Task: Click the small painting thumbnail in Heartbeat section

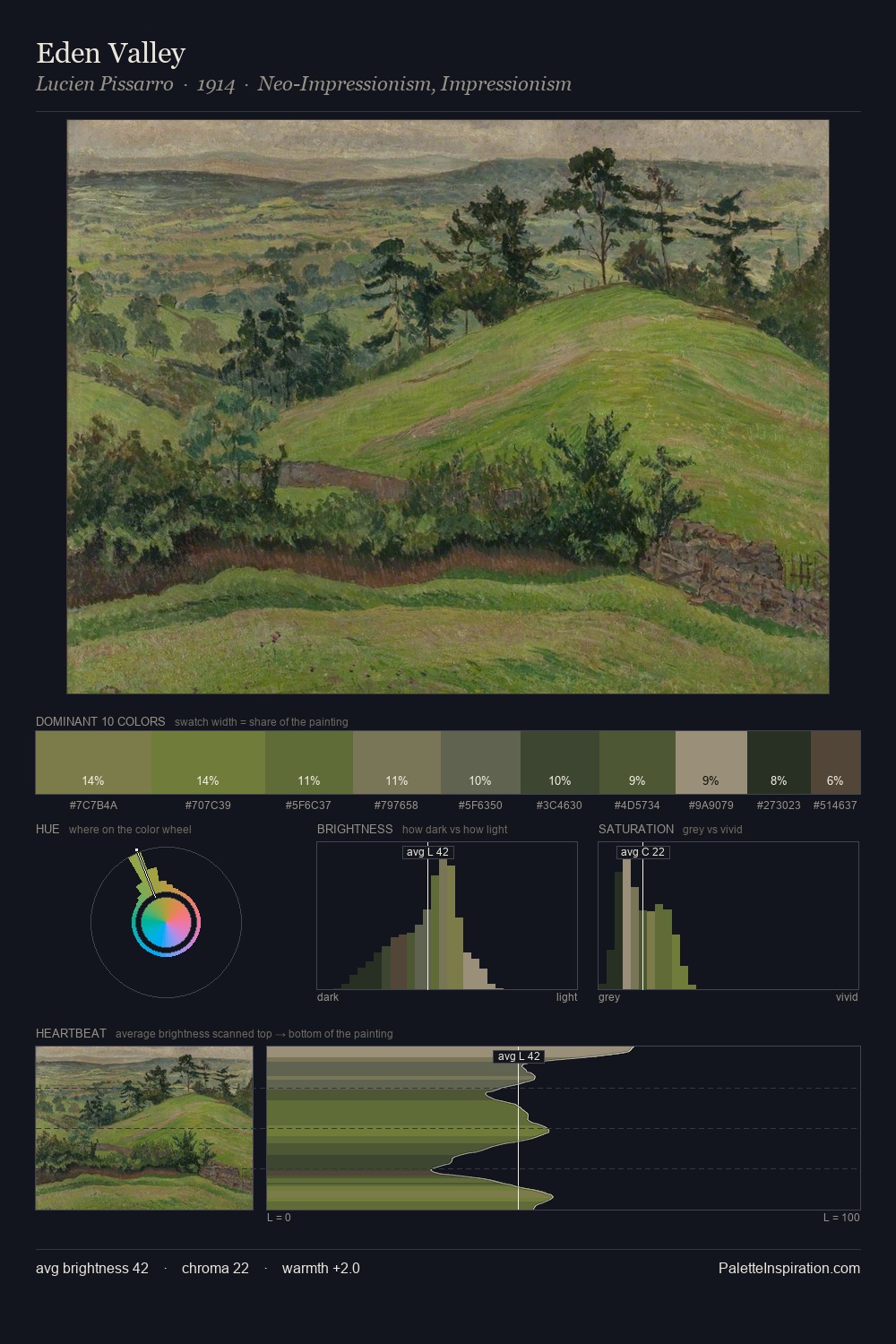Action: (144, 1128)
